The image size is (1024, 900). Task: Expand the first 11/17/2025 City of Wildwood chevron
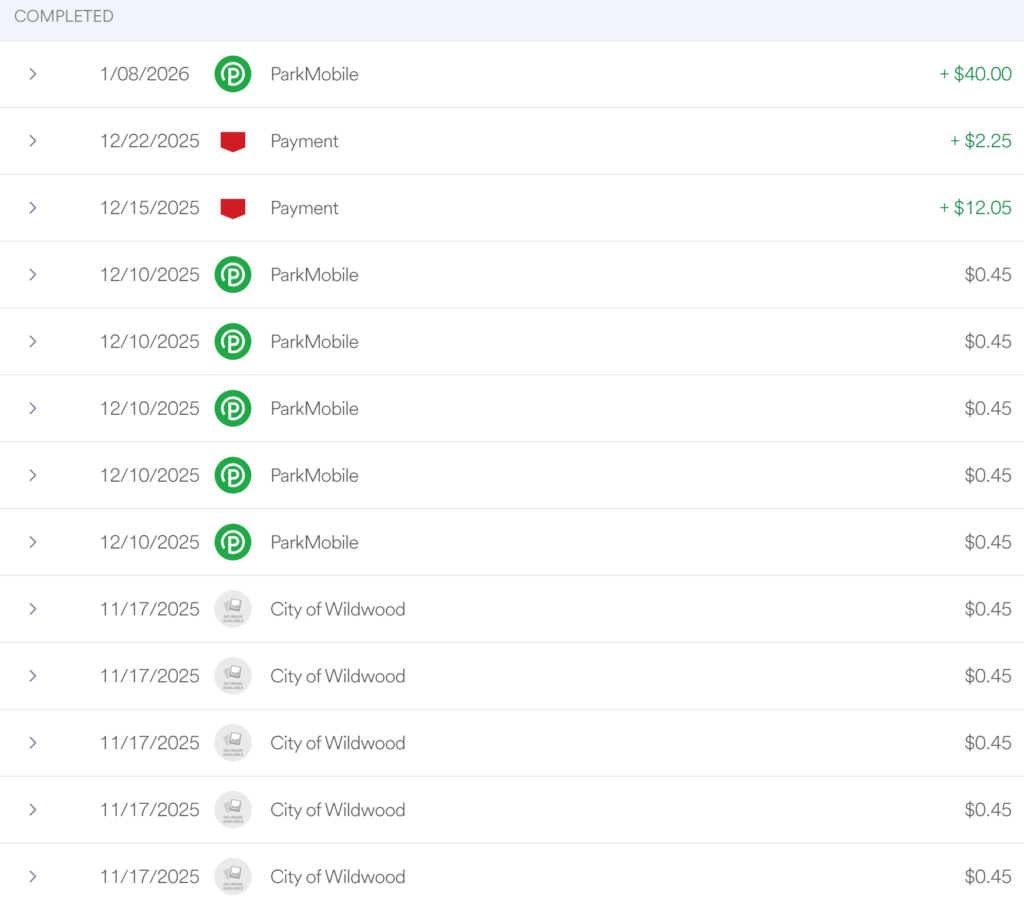(x=33, y=609)
